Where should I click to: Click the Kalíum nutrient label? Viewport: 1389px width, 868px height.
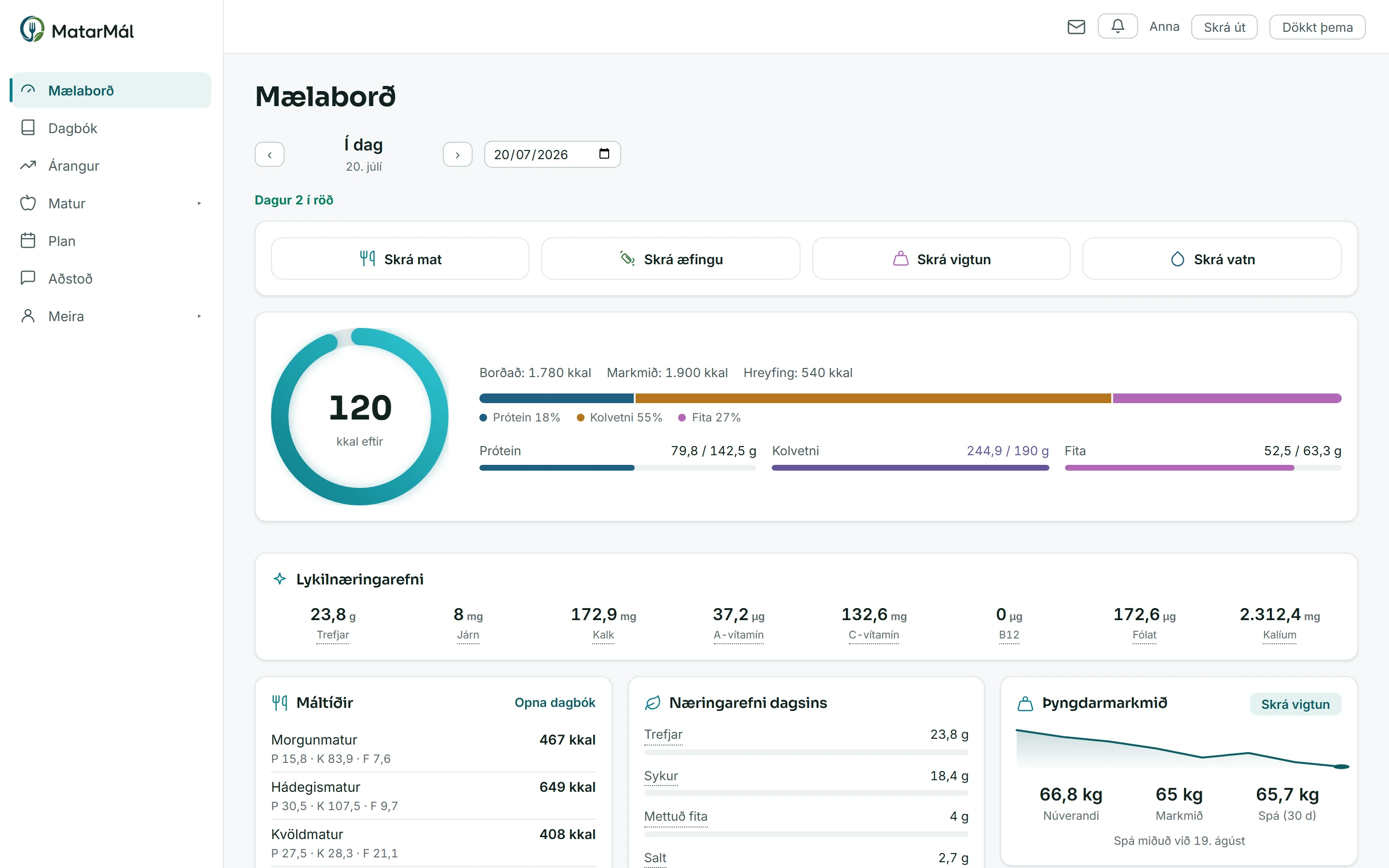point(1280,635)
